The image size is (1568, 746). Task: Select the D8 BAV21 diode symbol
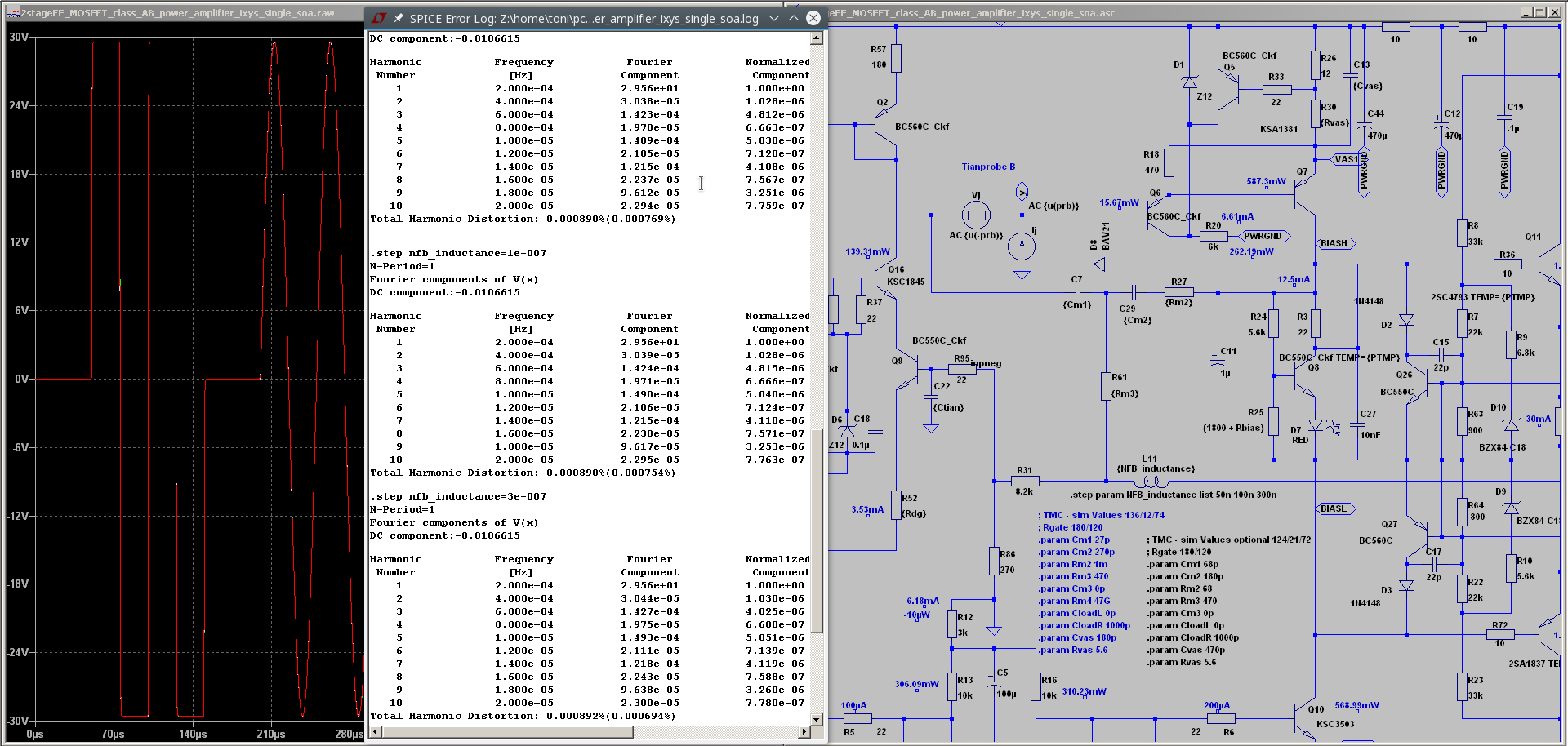click(1098, 264)
